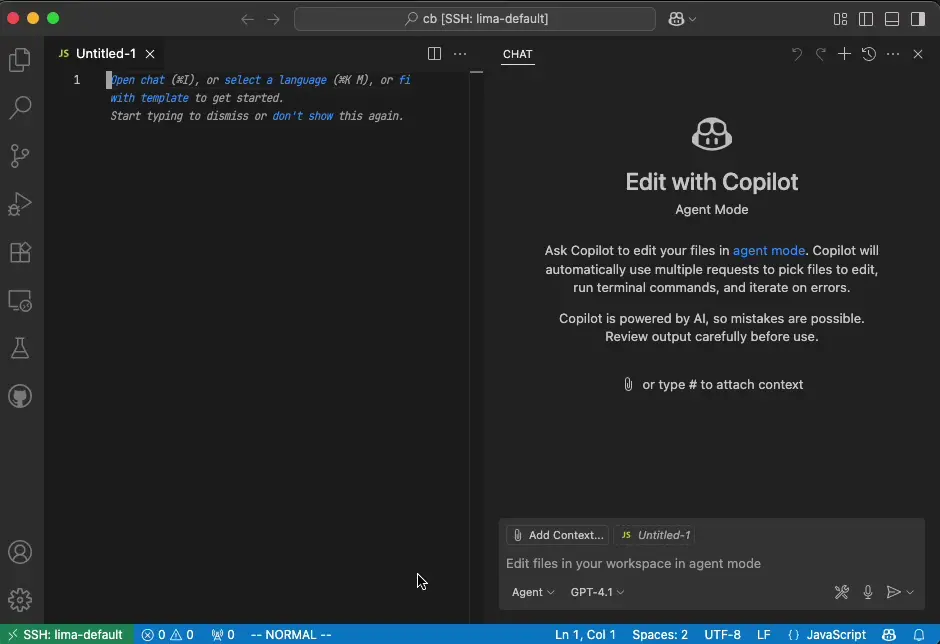Open errors and warnings status item
This screenshot has width=940, height=644.
(x=168, y=634)
